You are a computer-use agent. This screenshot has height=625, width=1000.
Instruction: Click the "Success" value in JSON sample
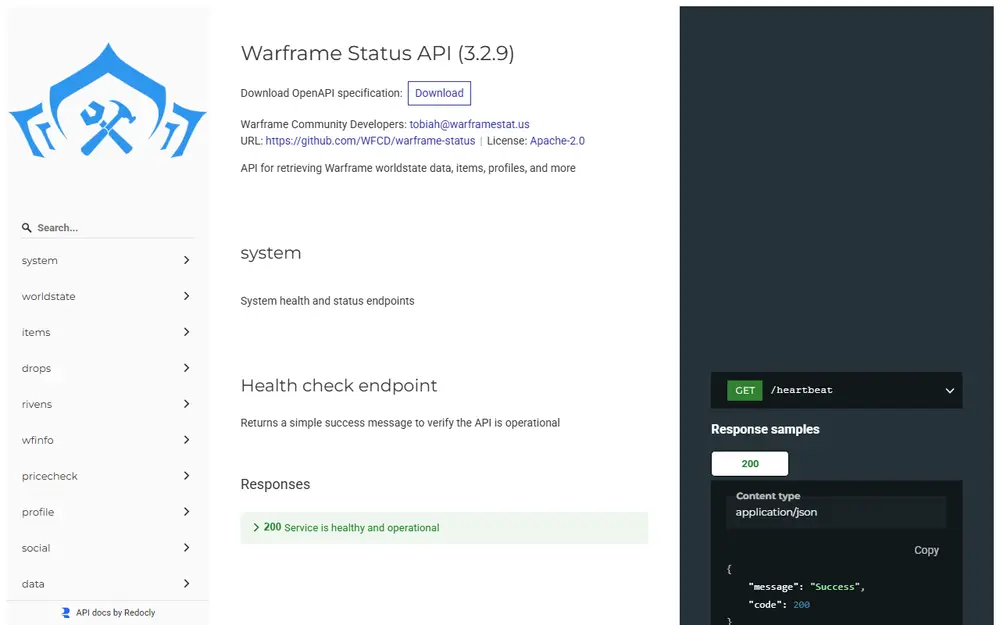pos(834,587)
